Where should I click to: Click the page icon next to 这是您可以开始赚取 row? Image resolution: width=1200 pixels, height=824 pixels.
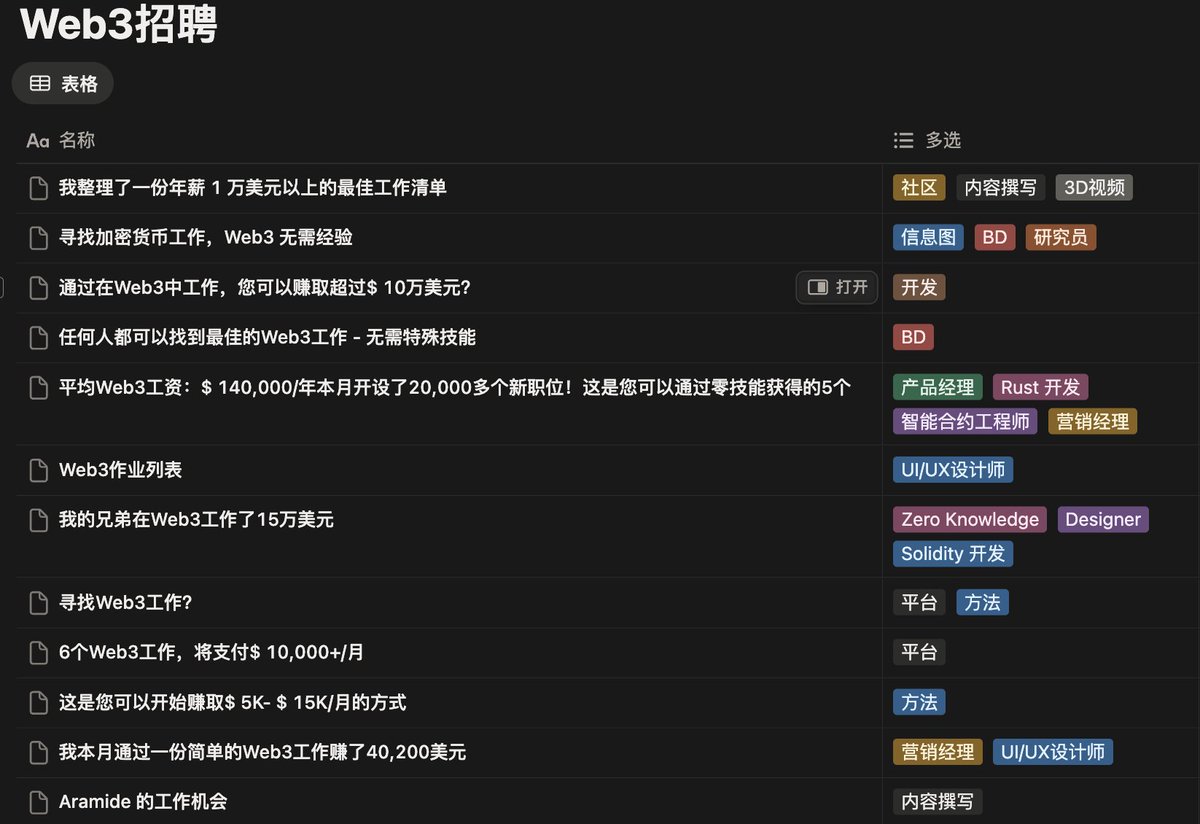37,702
